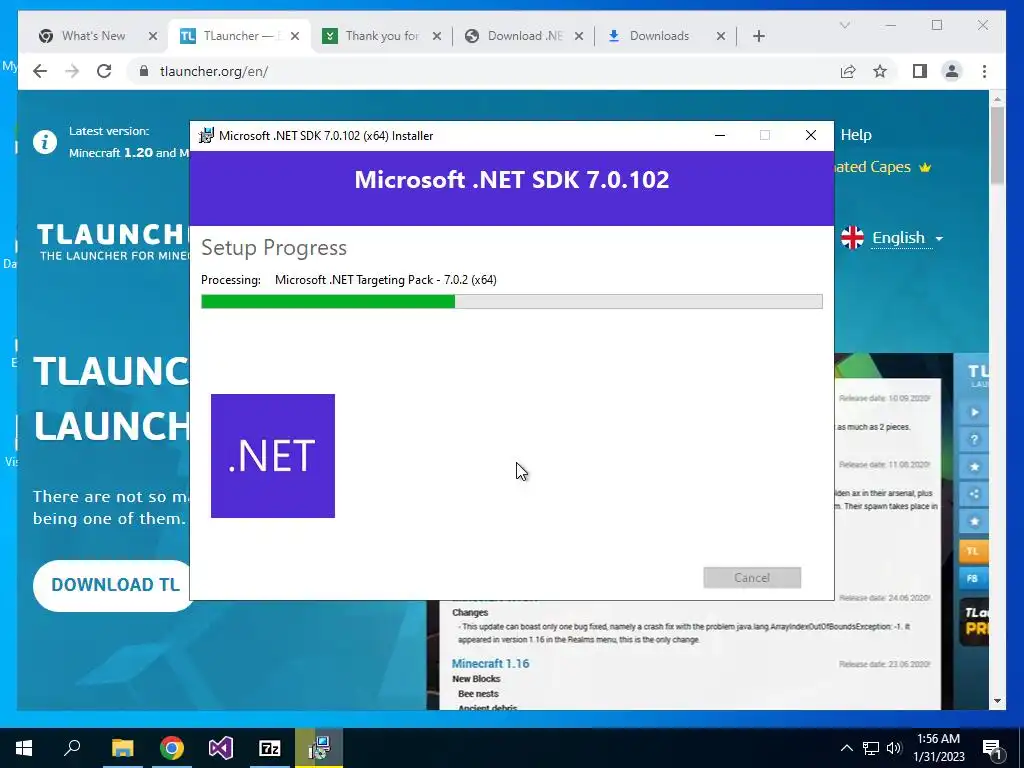Open the taskbar clock showing 1:56 AM
Viewport: 1024px width, 768px height.
point(938,748)
